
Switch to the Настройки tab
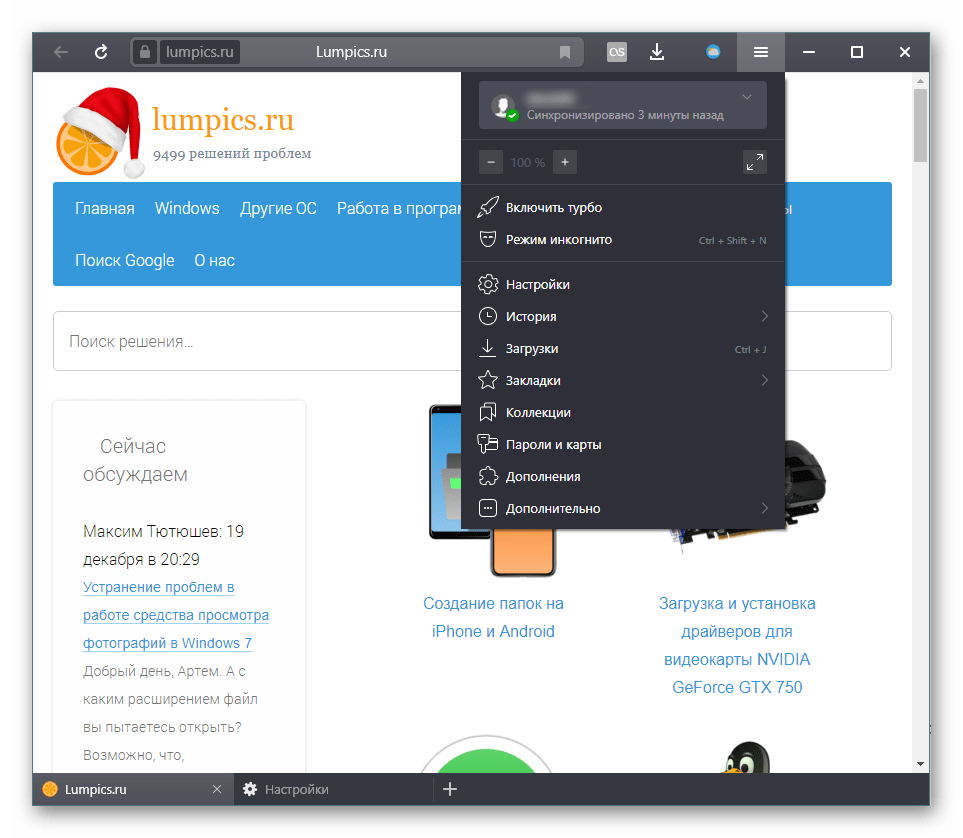tap(297, 789)
